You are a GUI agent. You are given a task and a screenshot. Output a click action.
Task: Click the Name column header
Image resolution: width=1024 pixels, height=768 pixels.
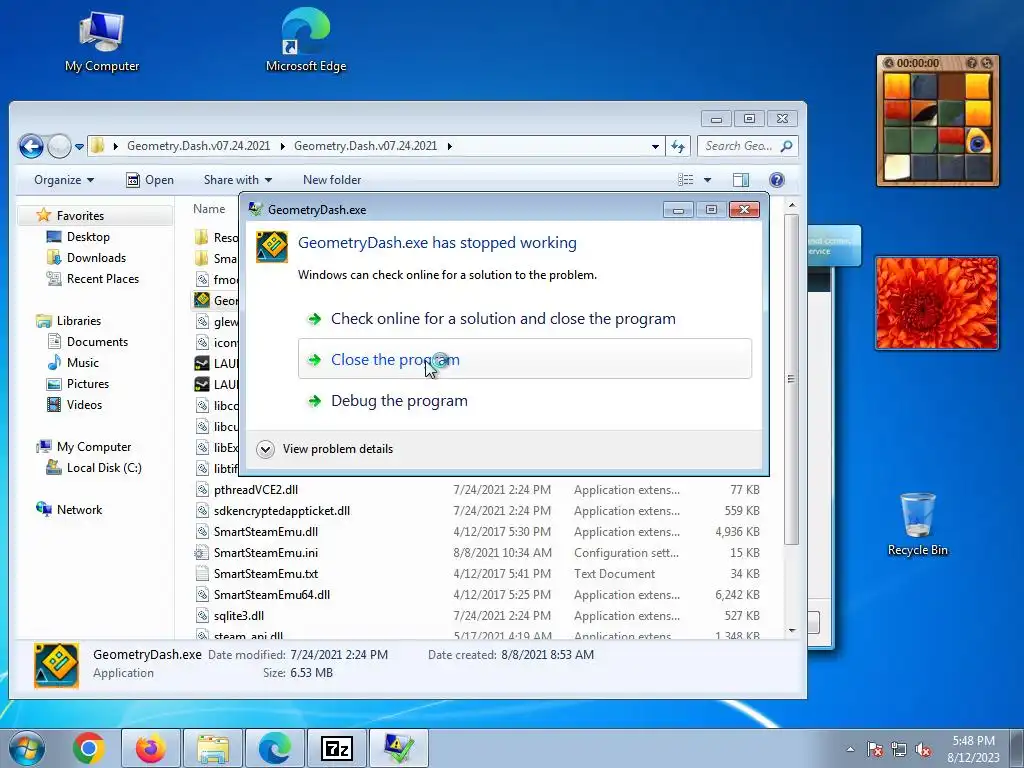[209, 209]
